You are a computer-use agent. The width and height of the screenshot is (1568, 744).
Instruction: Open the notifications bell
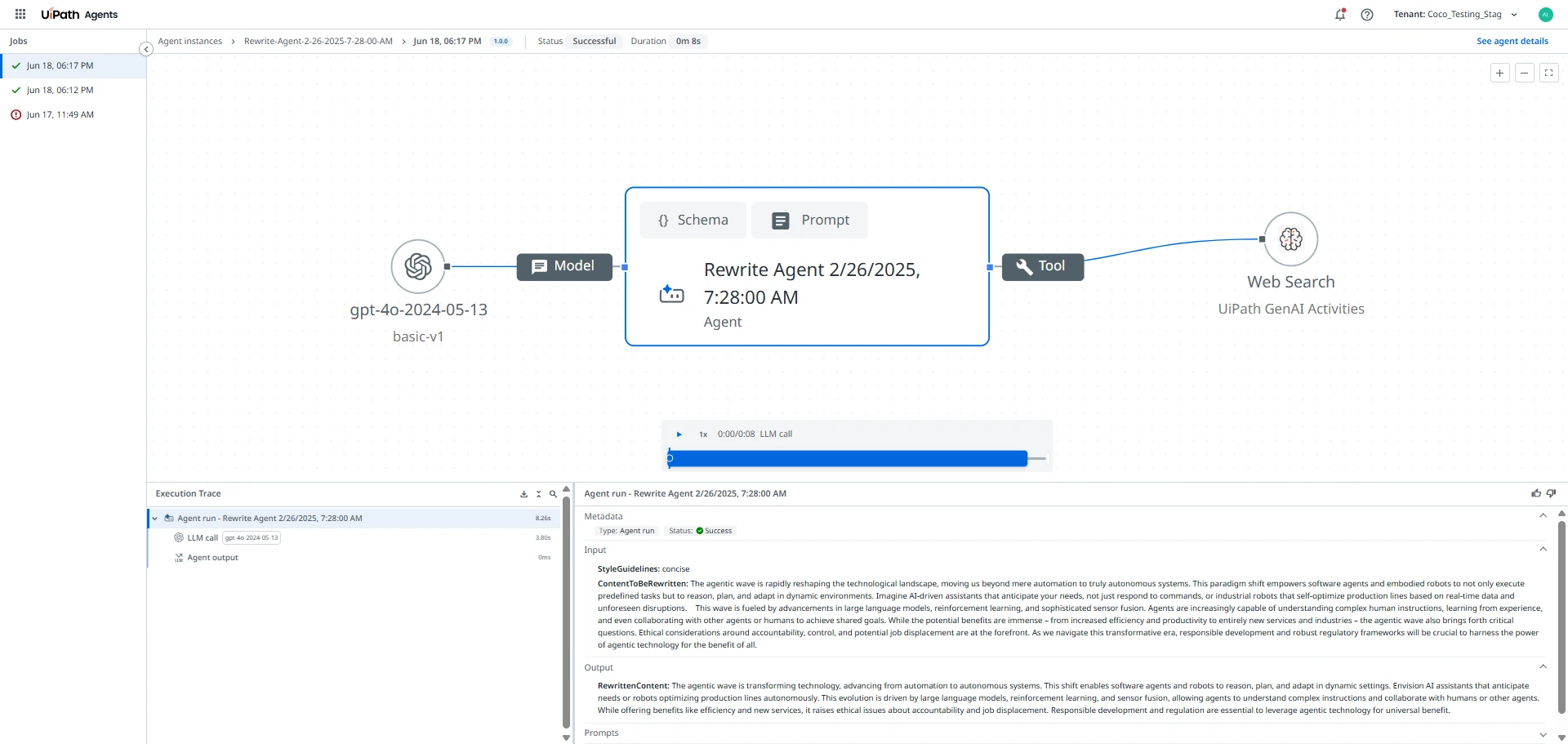(1340, 15)
